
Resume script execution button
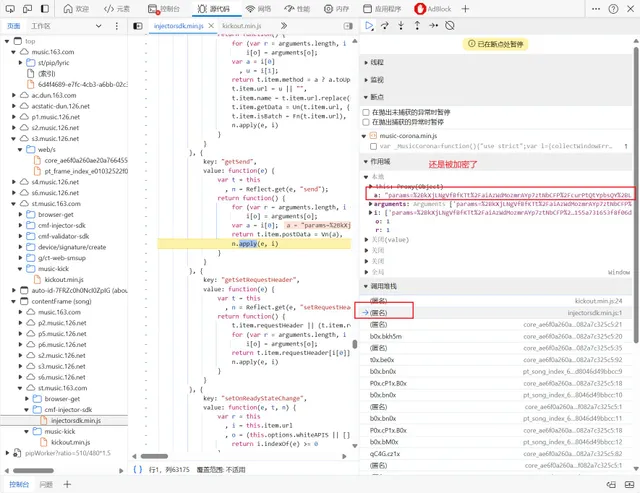pos(369,26)
